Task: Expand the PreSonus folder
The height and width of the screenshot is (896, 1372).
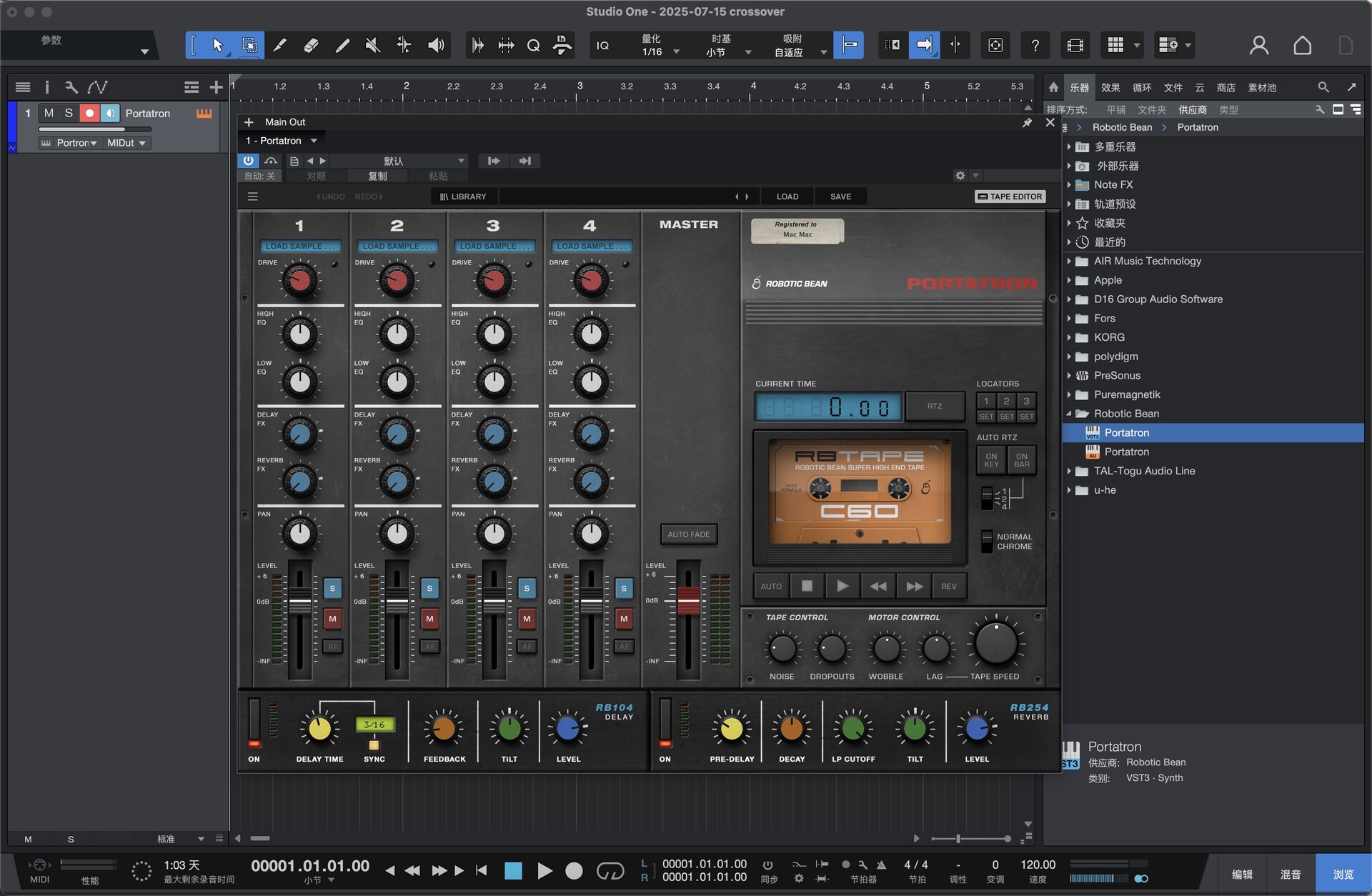Action: pos(1069,376)
